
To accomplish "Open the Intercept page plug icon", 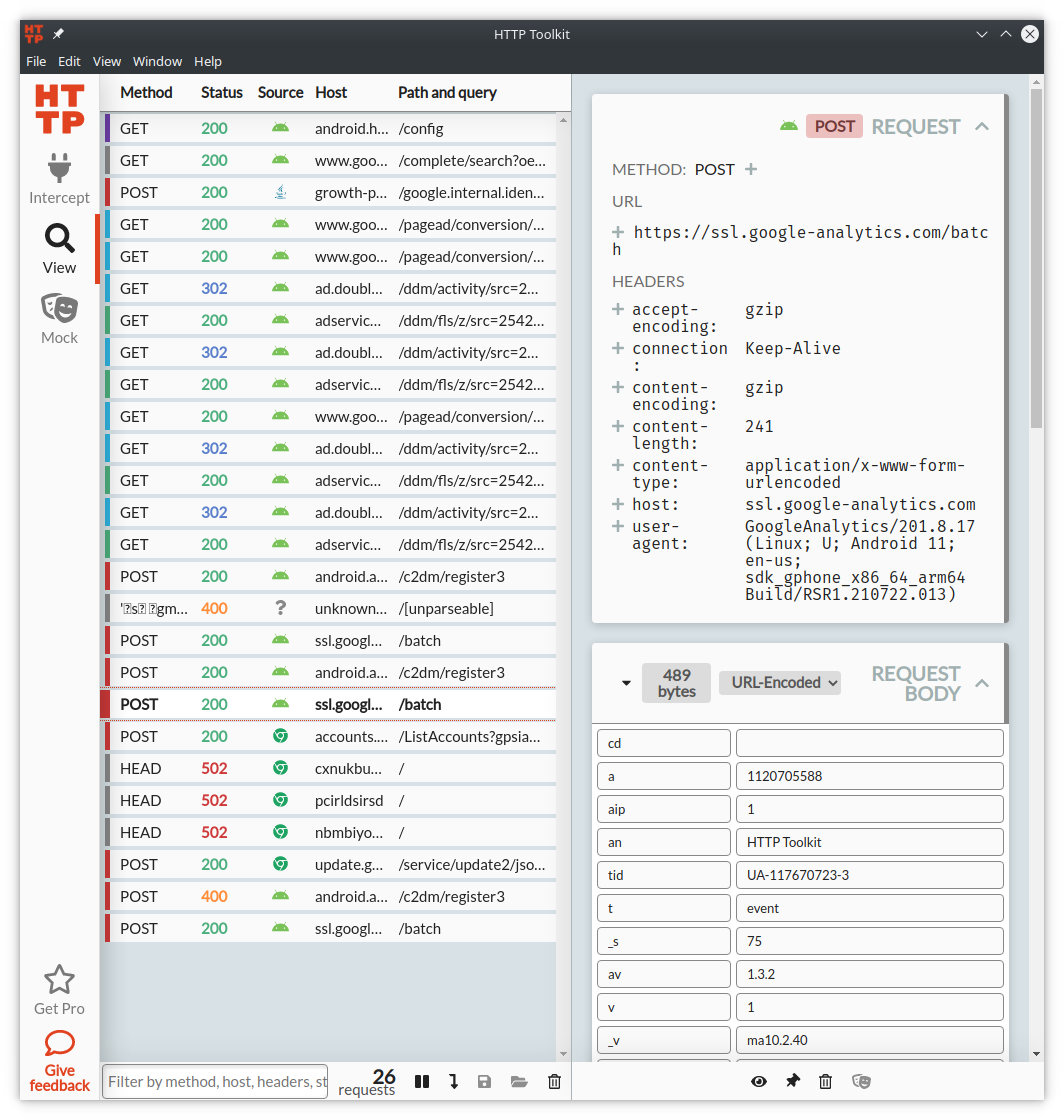I will pos(59,168).
